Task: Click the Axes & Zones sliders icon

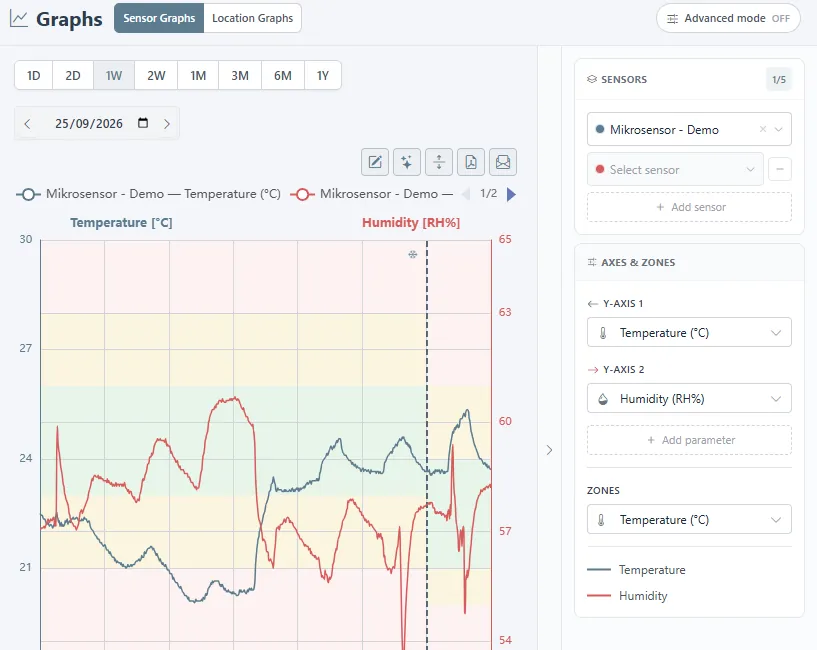Action: coord(592,262)
